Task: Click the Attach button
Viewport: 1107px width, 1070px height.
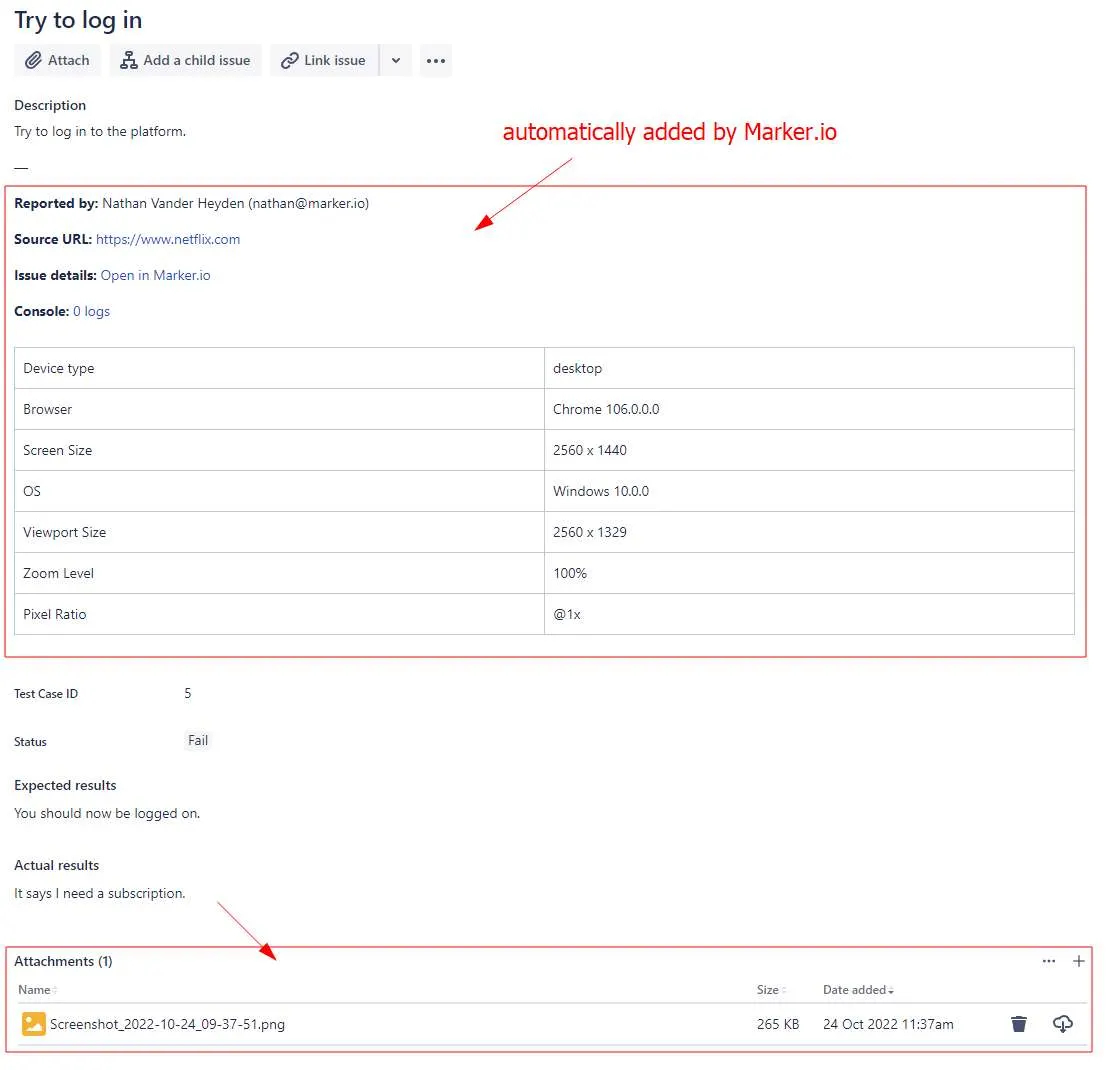Action: tap(56, 60)
